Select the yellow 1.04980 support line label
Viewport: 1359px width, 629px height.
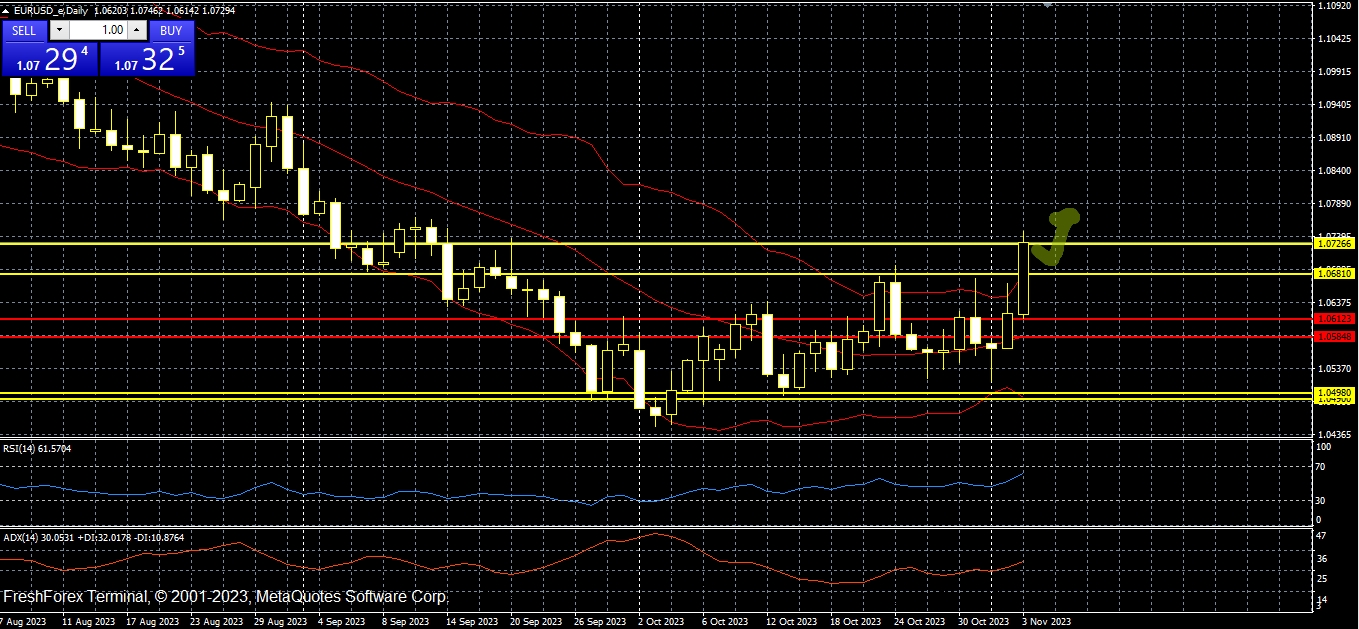coord(1335,393)
